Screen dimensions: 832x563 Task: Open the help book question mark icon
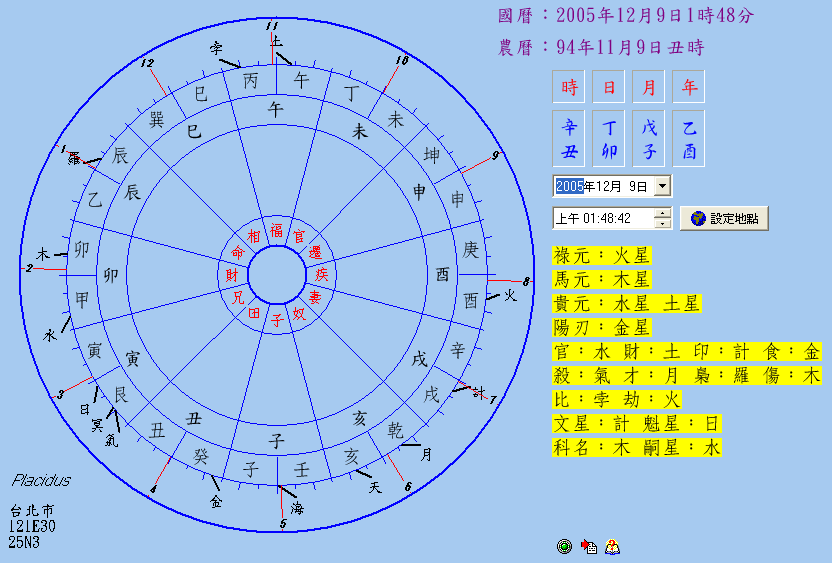[612, 546]
